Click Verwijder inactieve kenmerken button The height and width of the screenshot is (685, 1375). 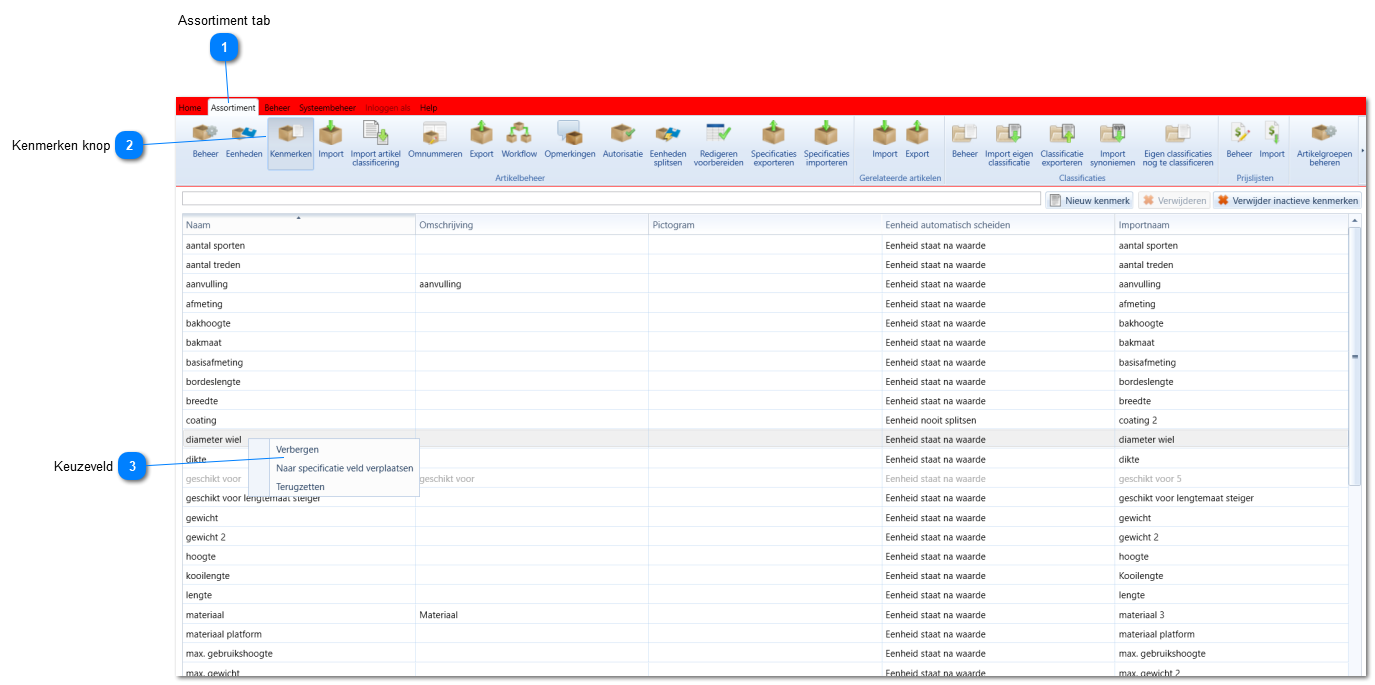pos(1287,200)
